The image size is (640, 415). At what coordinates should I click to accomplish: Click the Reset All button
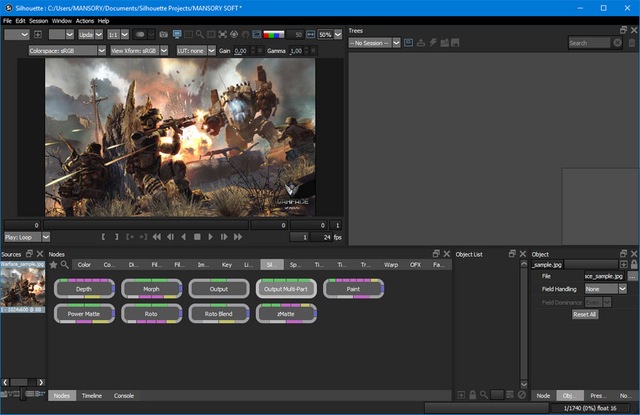click(x=584, y=314)
